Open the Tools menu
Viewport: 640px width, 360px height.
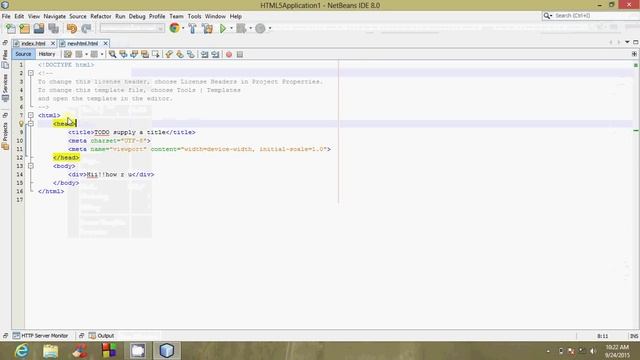click(194, 16)
